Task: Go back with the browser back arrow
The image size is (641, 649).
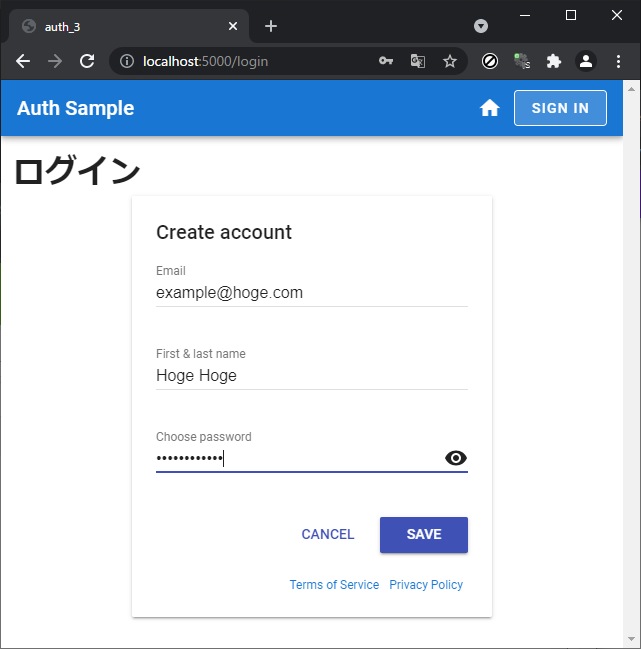Action: (23, 61)
